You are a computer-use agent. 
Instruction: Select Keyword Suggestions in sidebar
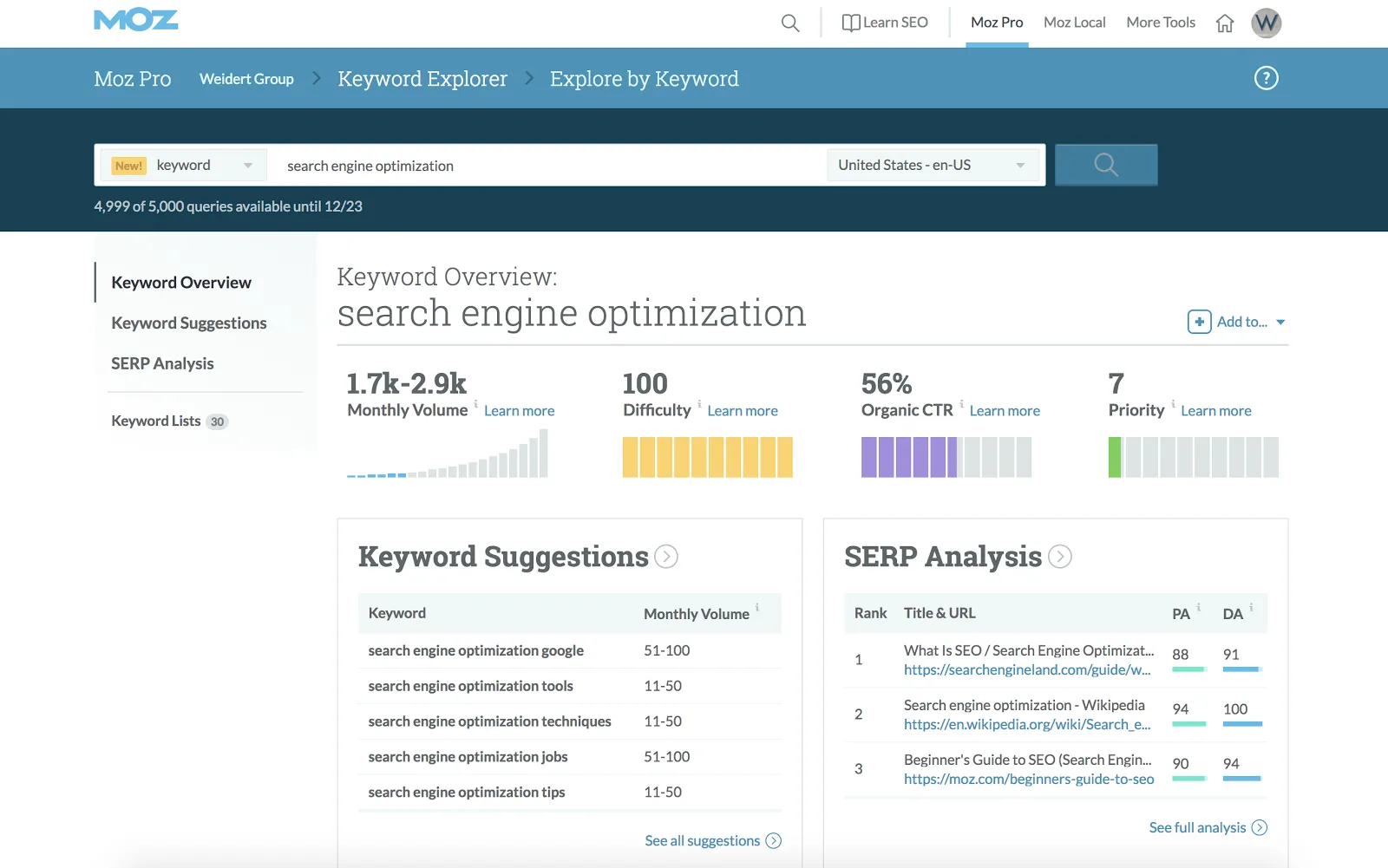pyautogui.click(x=189, y=323)
